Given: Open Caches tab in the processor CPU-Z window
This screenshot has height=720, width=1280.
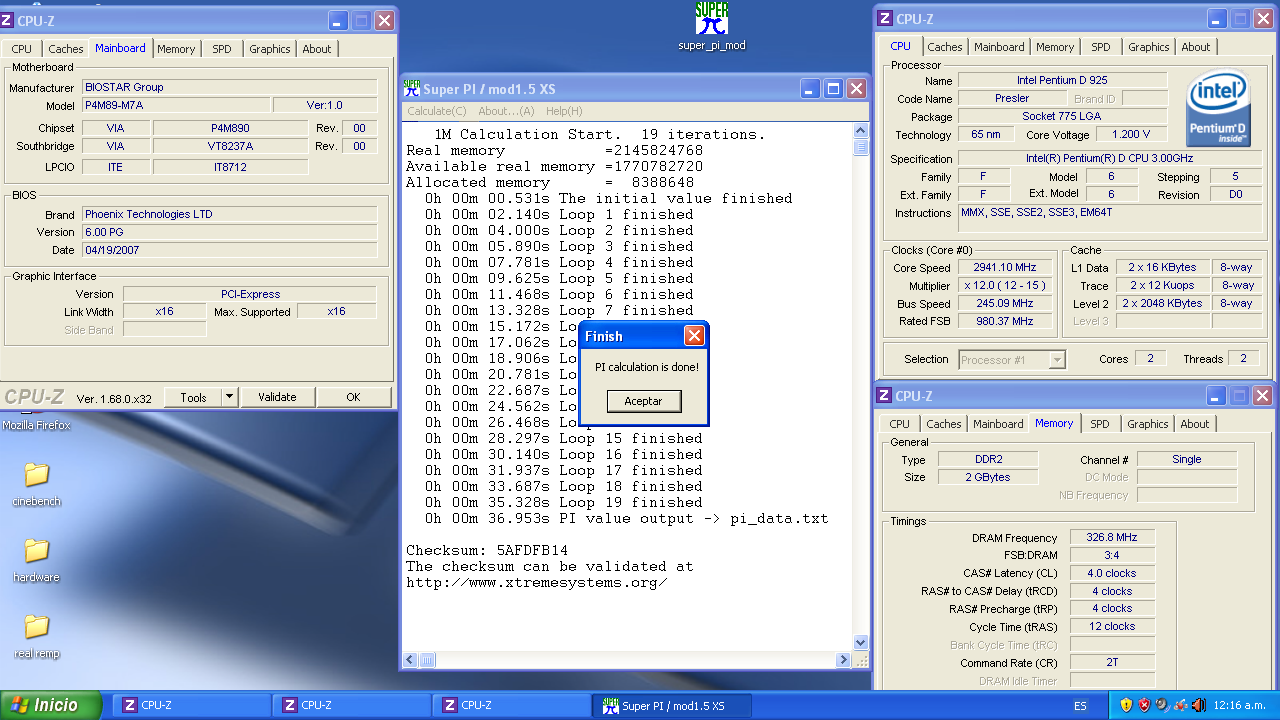Looking at the screenshot, I should pyautogui.click(x=944, y=47).
